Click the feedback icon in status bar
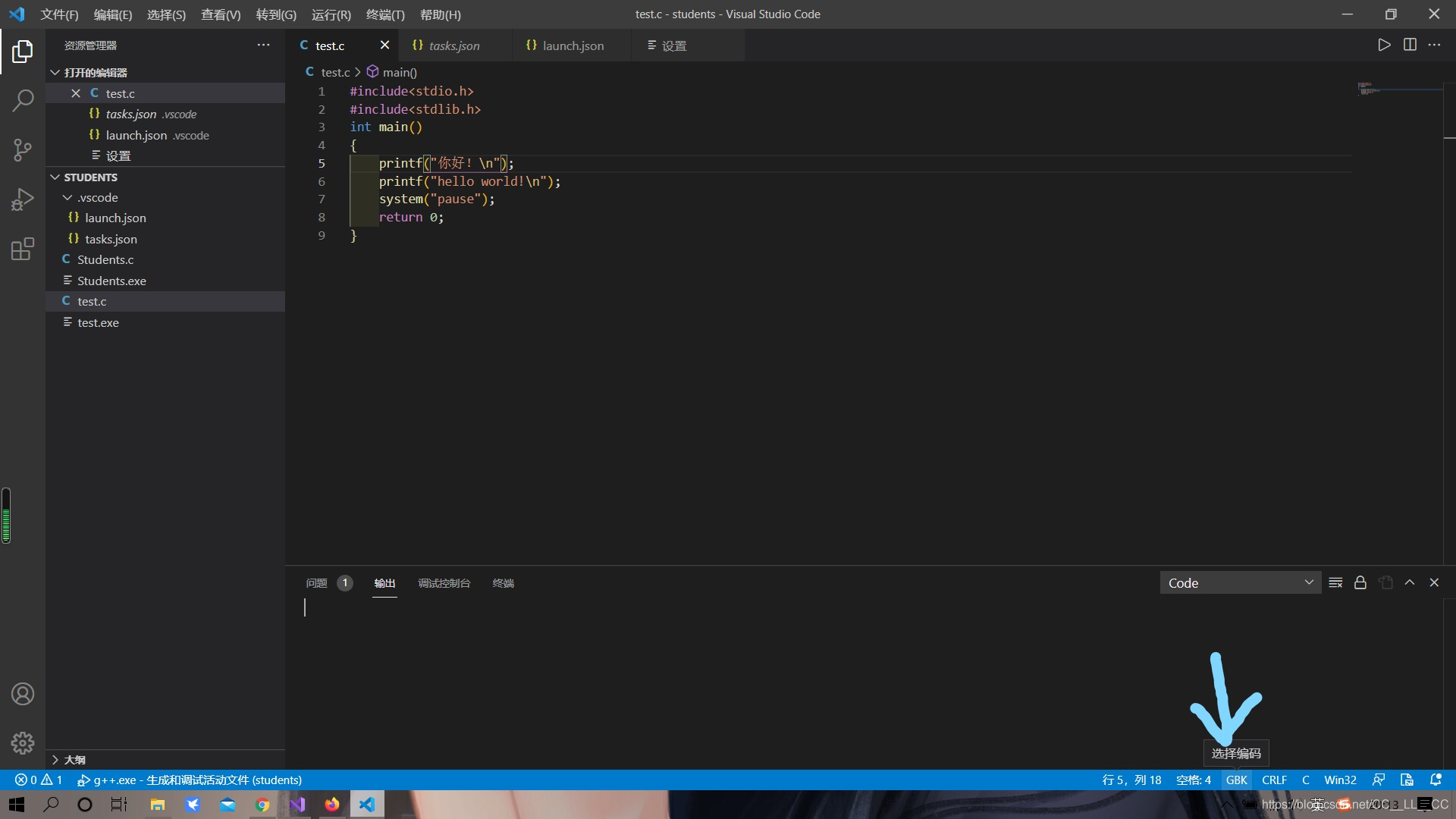Image resolution: width=1456 pixels, height=819 pixels. [x=1379, y=780]
